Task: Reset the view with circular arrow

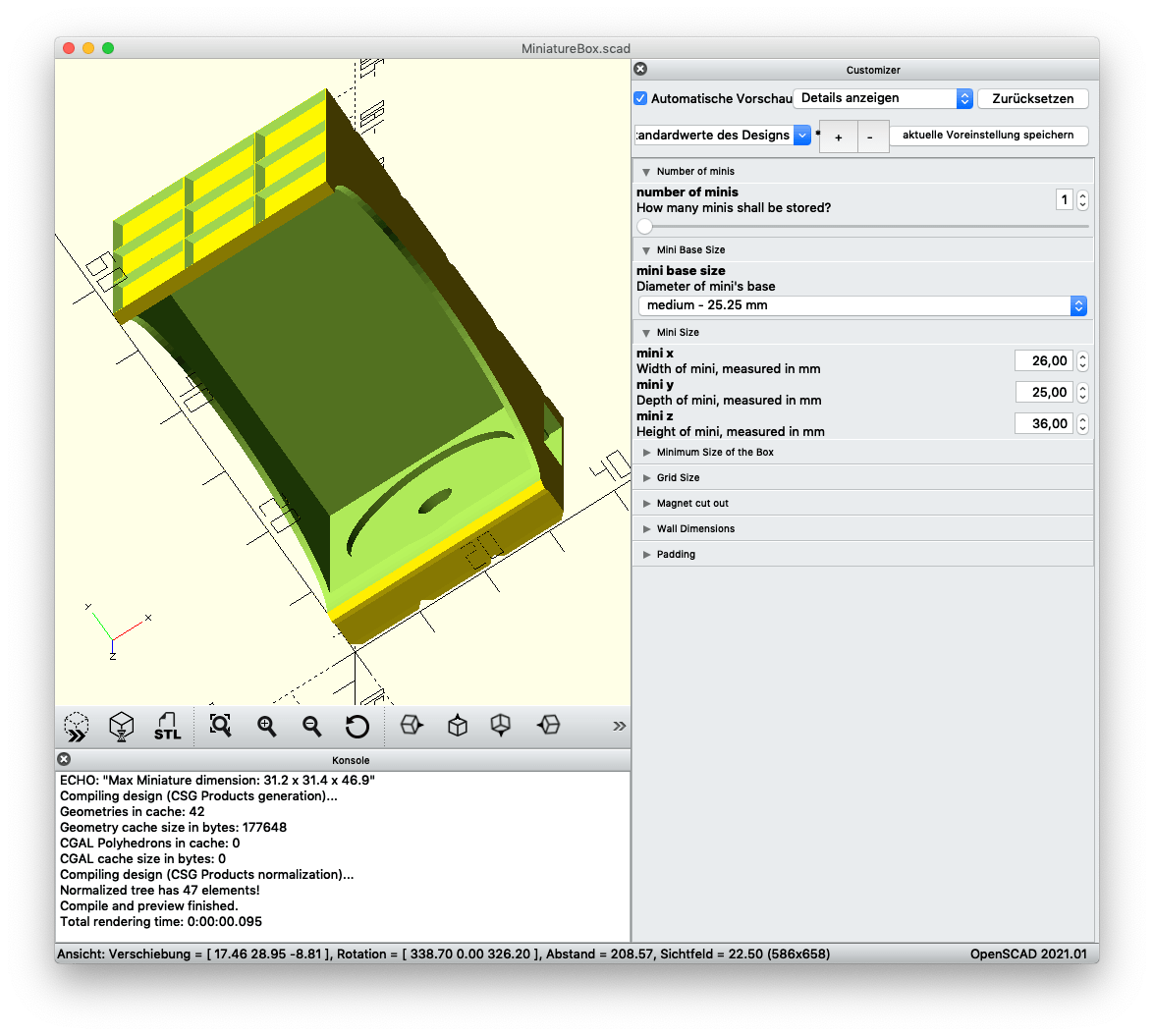Action: [x=357, y=727]
